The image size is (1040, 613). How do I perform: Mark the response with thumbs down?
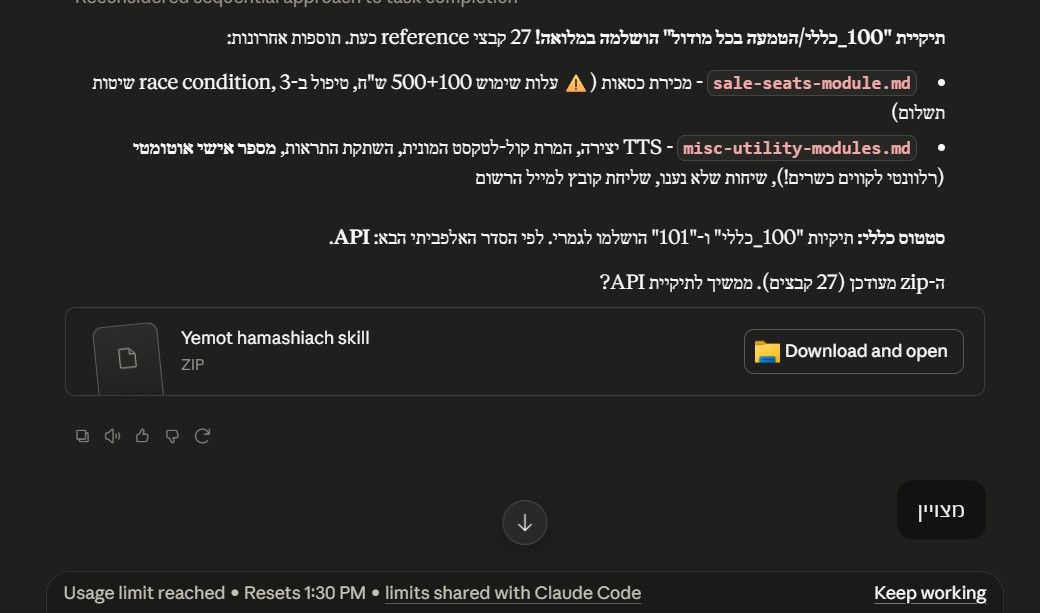pos(172,436)
